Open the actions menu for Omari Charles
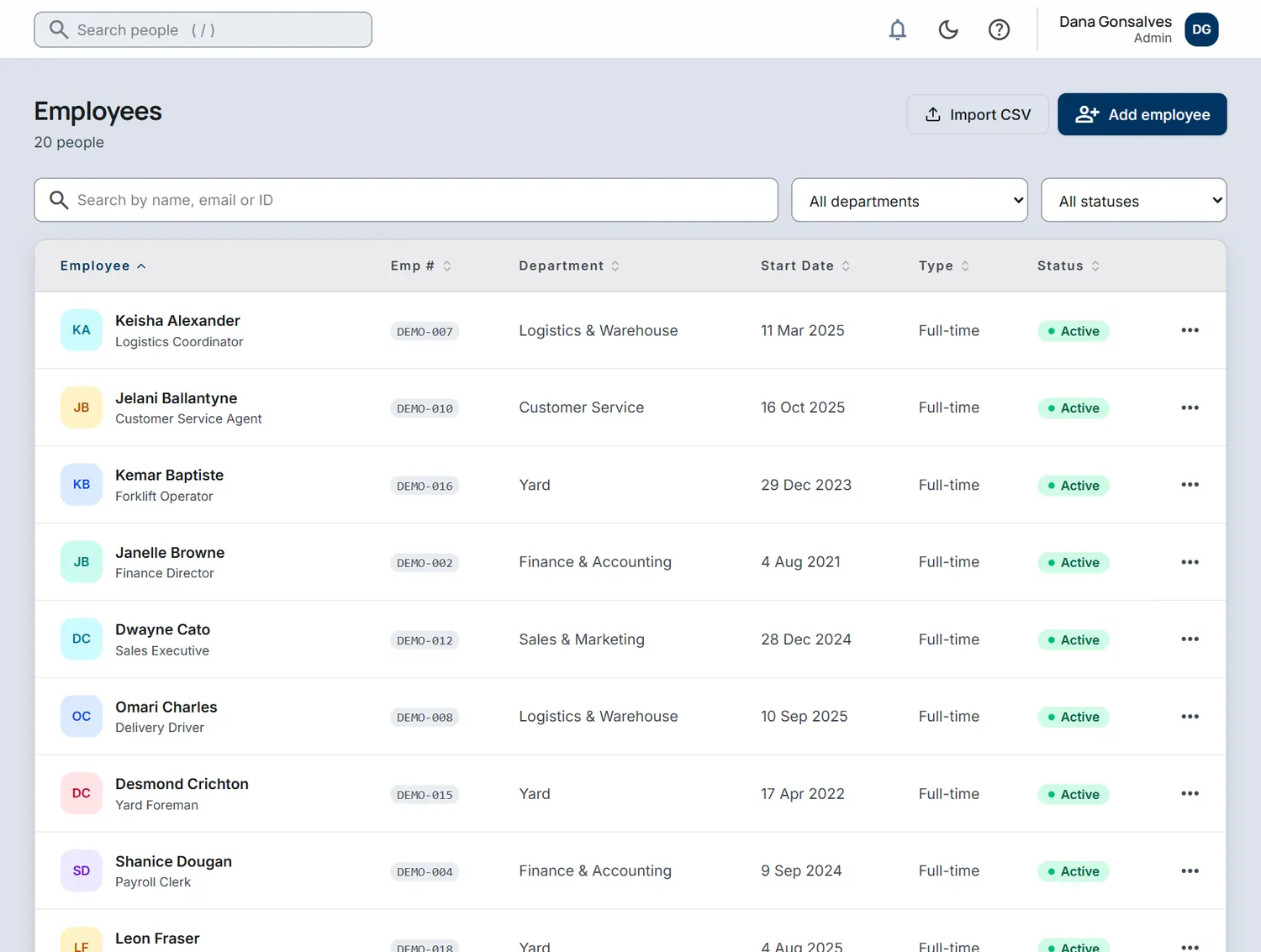 coord(1190,717)
